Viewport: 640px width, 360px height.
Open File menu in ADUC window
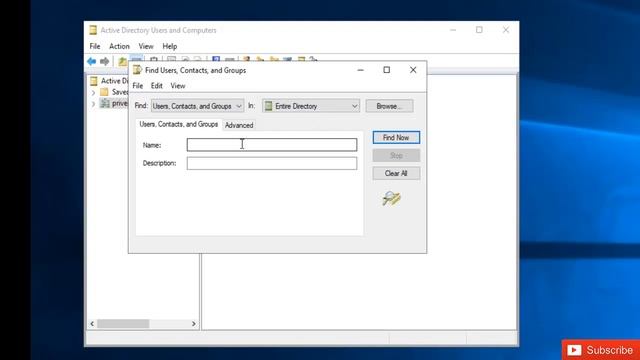95,46
